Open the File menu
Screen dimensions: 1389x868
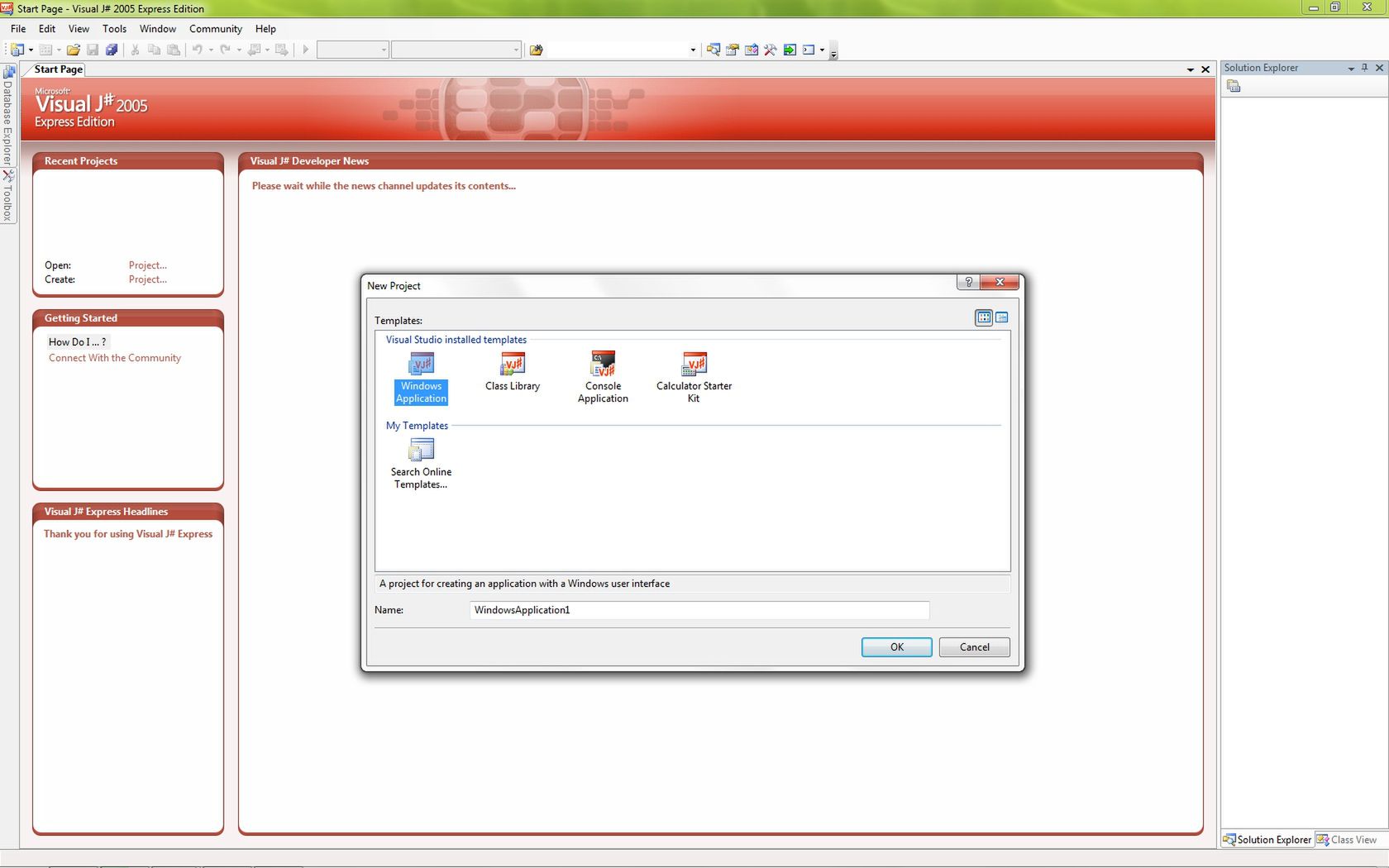pos(18,29)
